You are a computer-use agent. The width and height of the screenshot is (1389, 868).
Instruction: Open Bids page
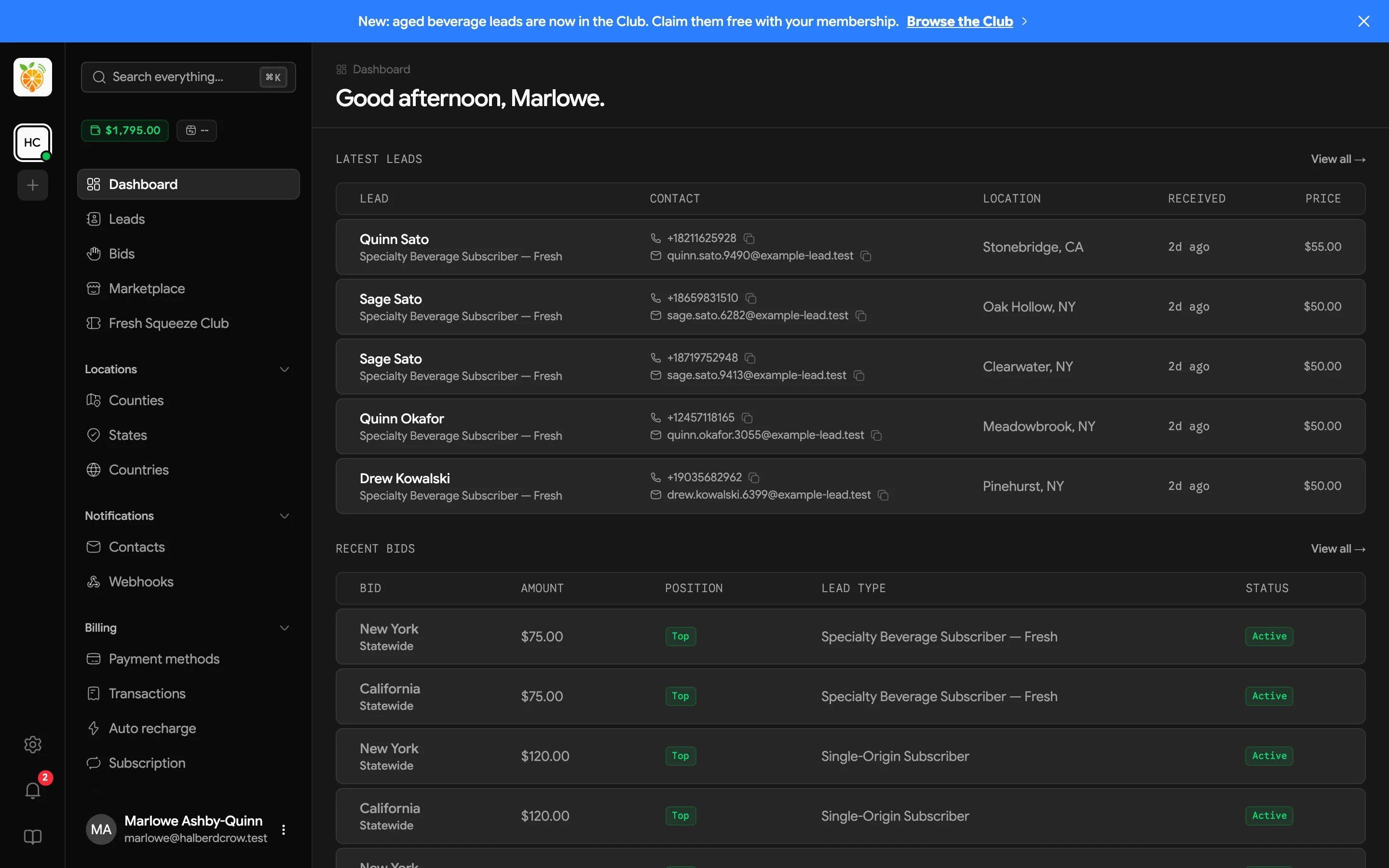188,254
